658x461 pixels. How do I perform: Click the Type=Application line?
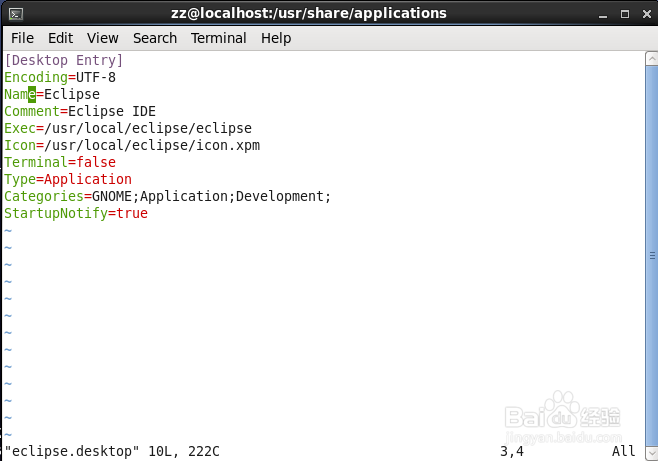[x=68, y=179]
